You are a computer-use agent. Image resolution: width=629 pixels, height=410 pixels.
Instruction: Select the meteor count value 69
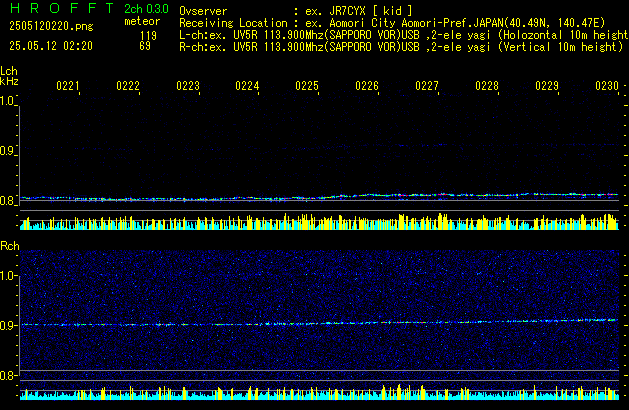point(145,46)
